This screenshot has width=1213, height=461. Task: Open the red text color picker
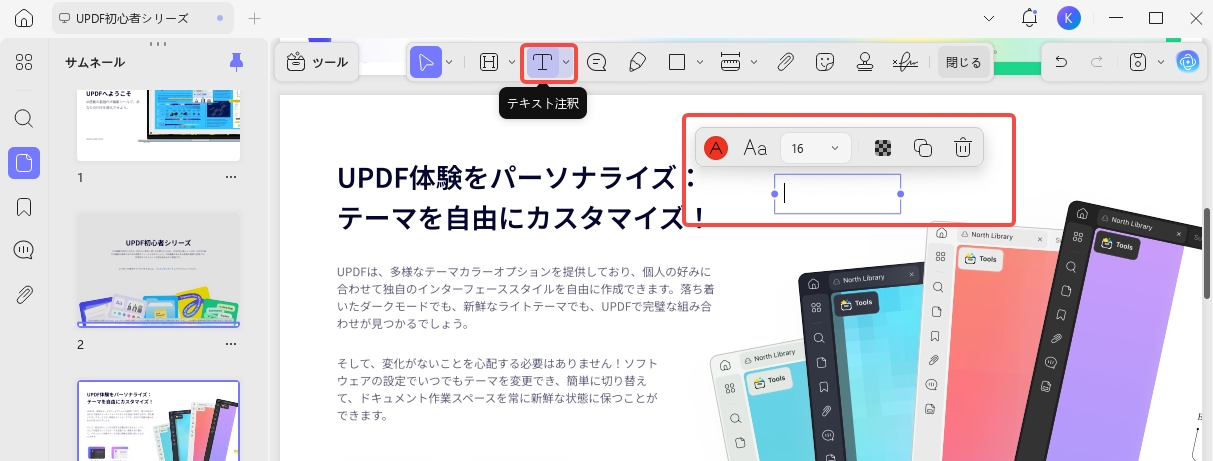pos(716,148)
